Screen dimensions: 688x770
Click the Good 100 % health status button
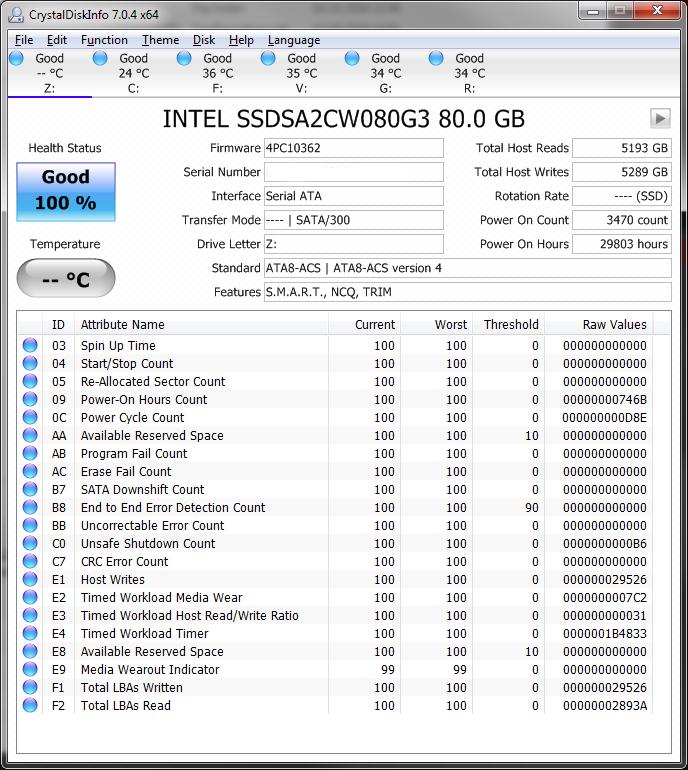[x=66, y=190]
